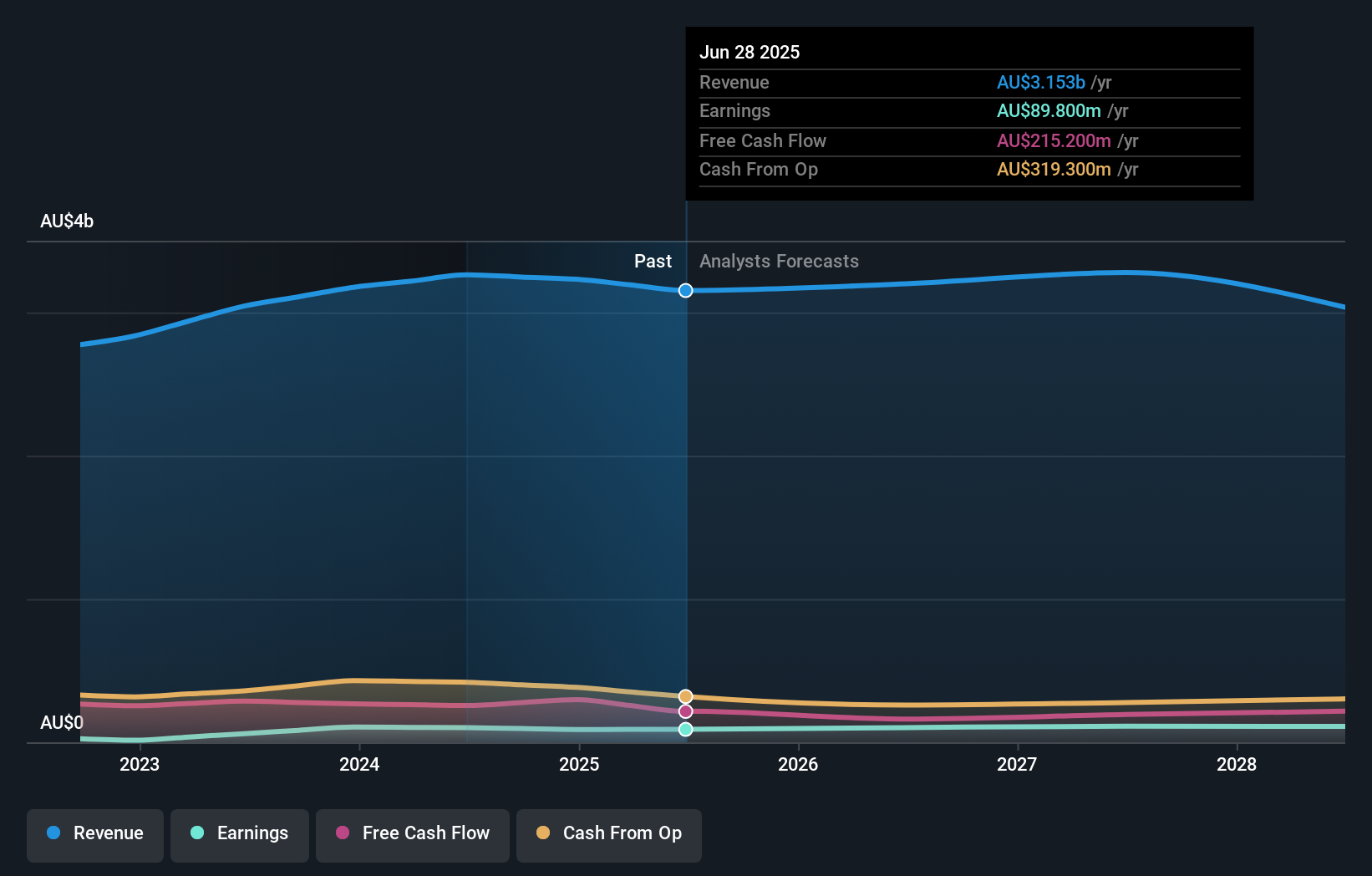This screenshot has height=876, width=1372.
Task: Toggle the Revenue series visibility
Action: (x=94, y=833)
